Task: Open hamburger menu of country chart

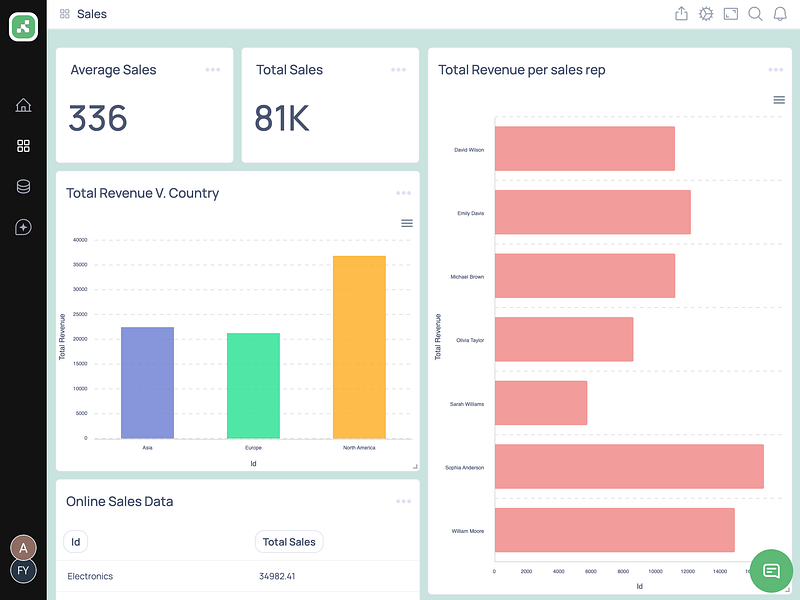Action: click(x=407, y=223)
